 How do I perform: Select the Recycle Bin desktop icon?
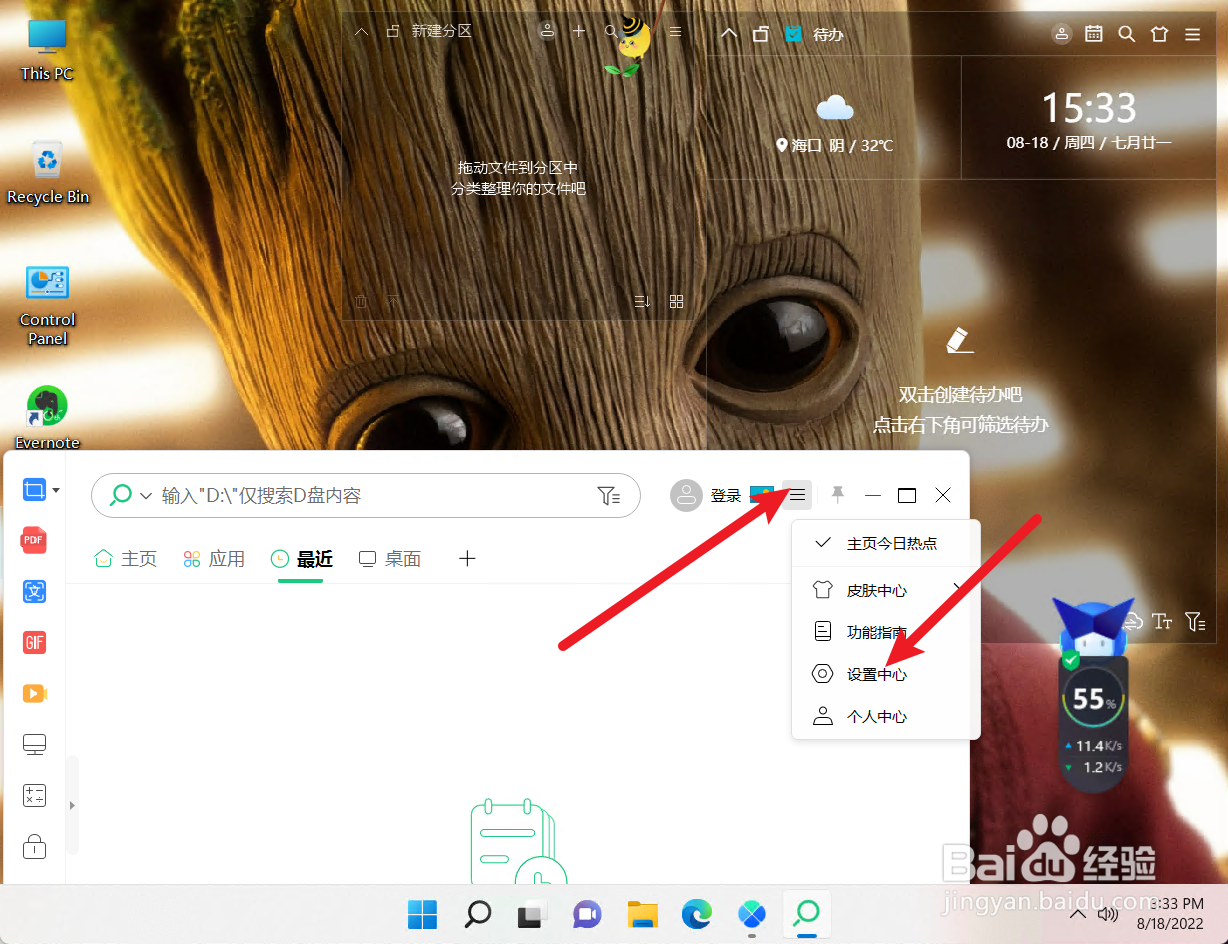(x=47, y=172)
